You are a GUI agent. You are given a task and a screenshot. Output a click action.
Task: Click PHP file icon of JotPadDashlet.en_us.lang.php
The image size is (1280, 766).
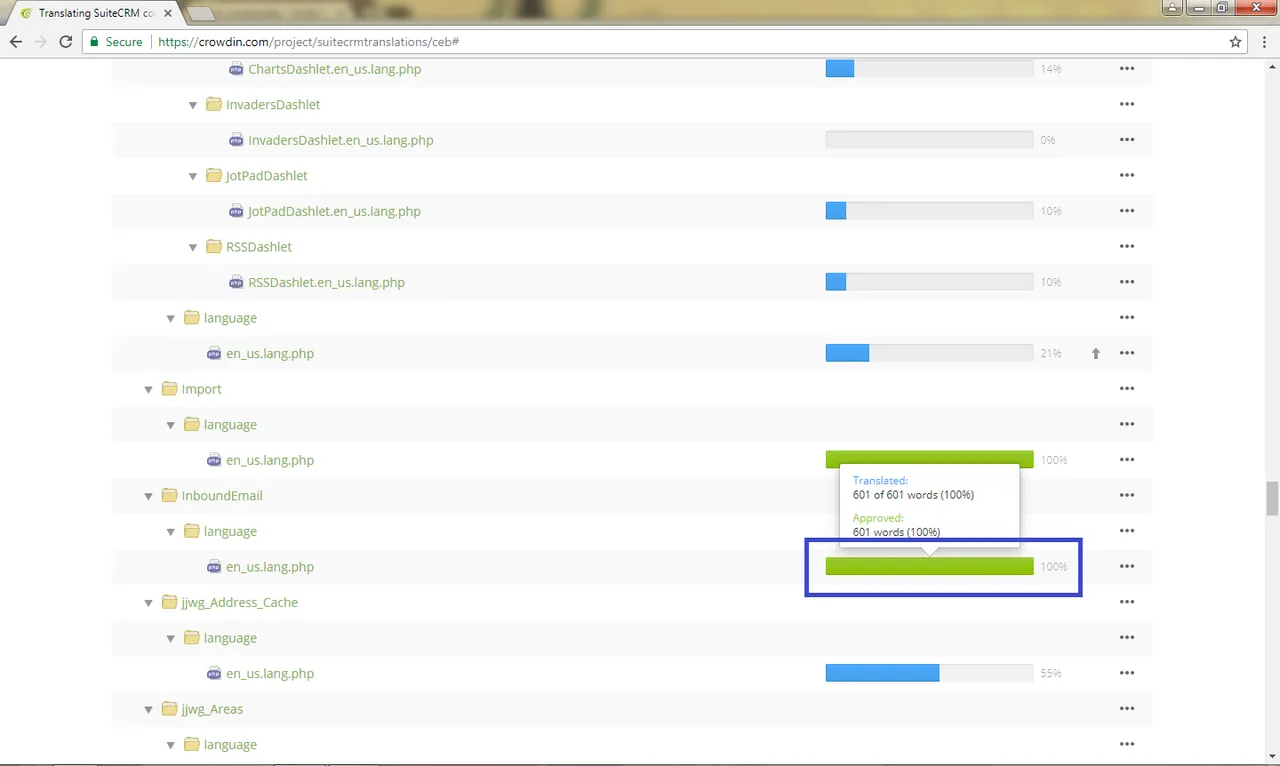pyautogui.click(x=236, y=211)
